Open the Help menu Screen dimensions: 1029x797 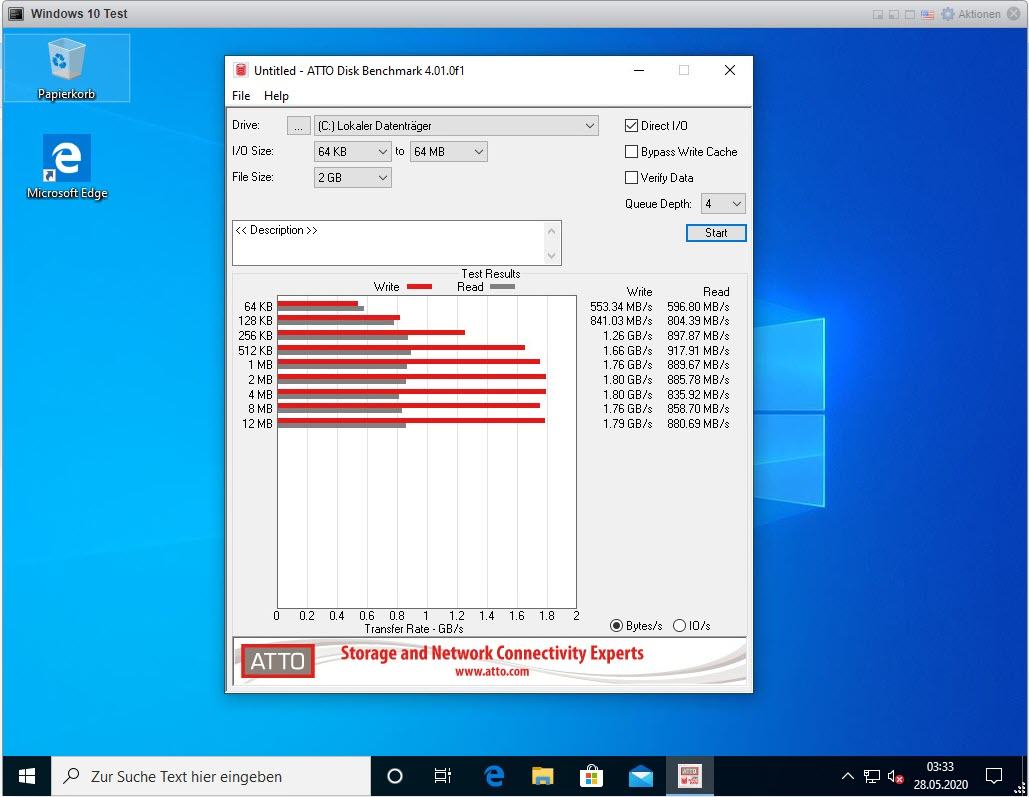[x=276, y=96]
